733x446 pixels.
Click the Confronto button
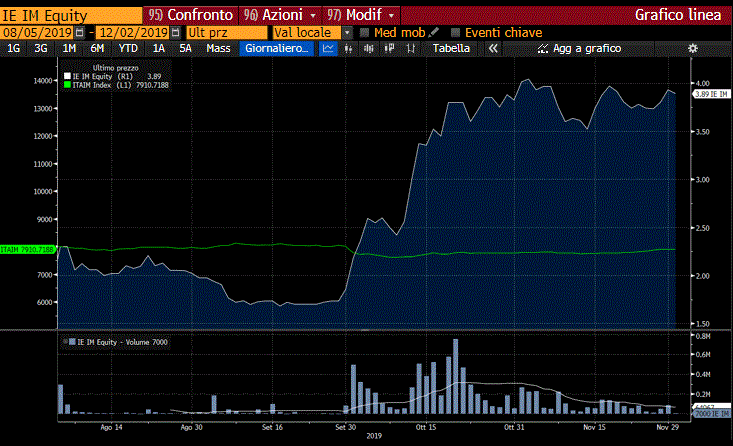pyautogui.click(x=192, y=16)
